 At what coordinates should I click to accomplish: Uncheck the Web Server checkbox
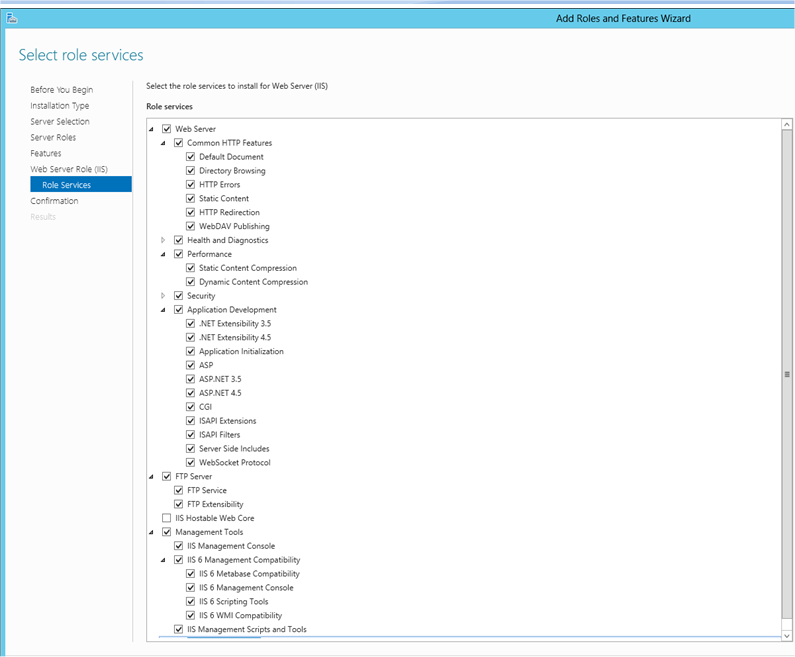166,129
